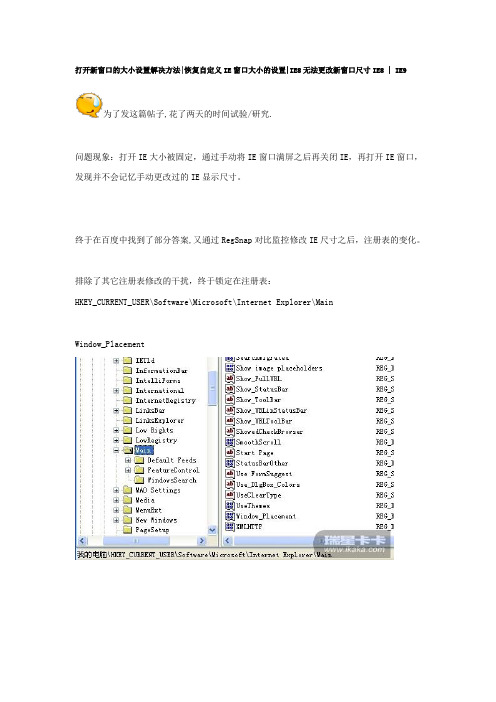
Task: Click the IETld folder icon
Action: 128,360
